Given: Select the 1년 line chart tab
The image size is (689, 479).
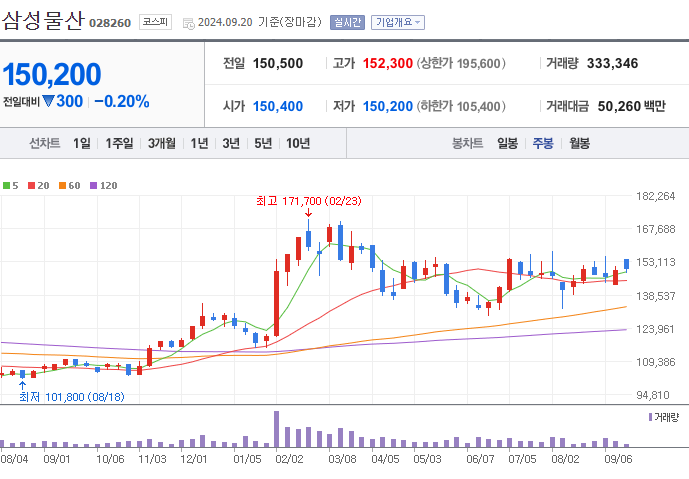Looking at the screenshot, I should coord(199,143).
